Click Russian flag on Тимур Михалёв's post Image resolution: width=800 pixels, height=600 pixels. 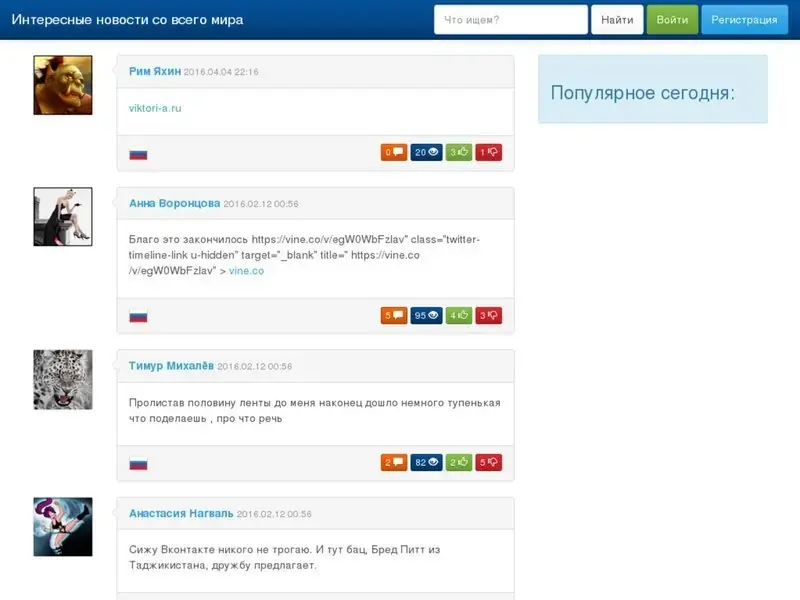138,464
